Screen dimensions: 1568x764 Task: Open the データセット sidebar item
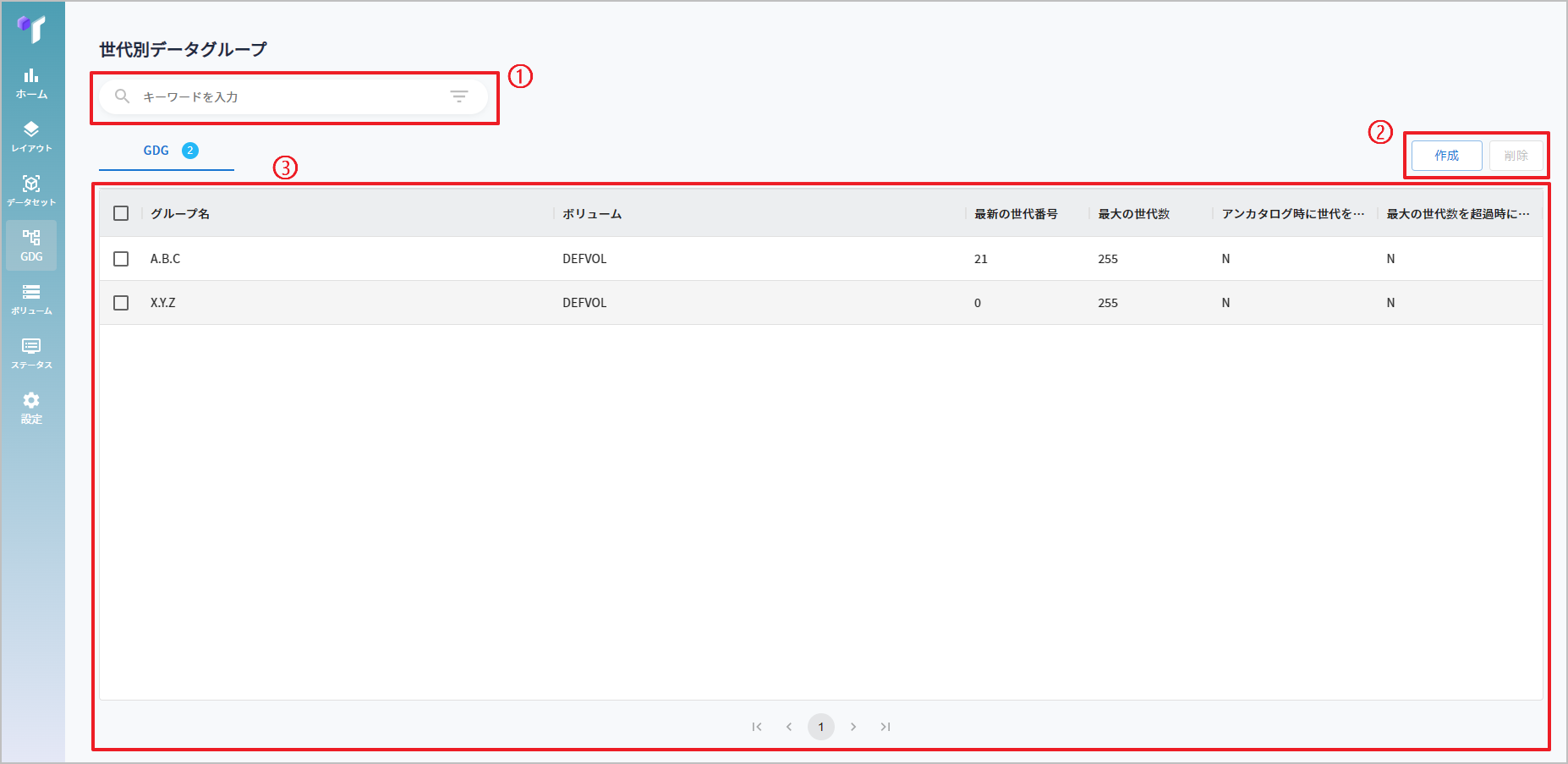point(31,191)
